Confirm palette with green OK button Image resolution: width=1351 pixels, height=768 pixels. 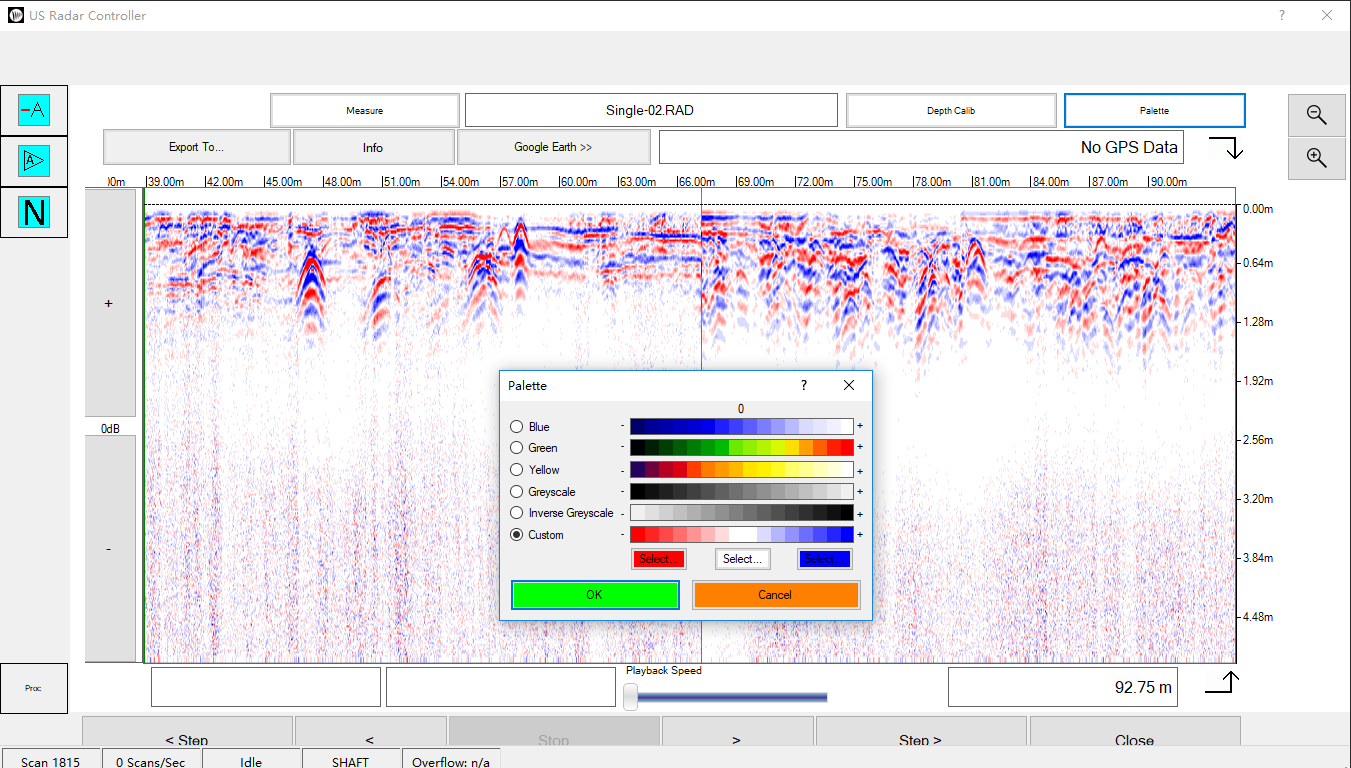(x=595, y=595)
